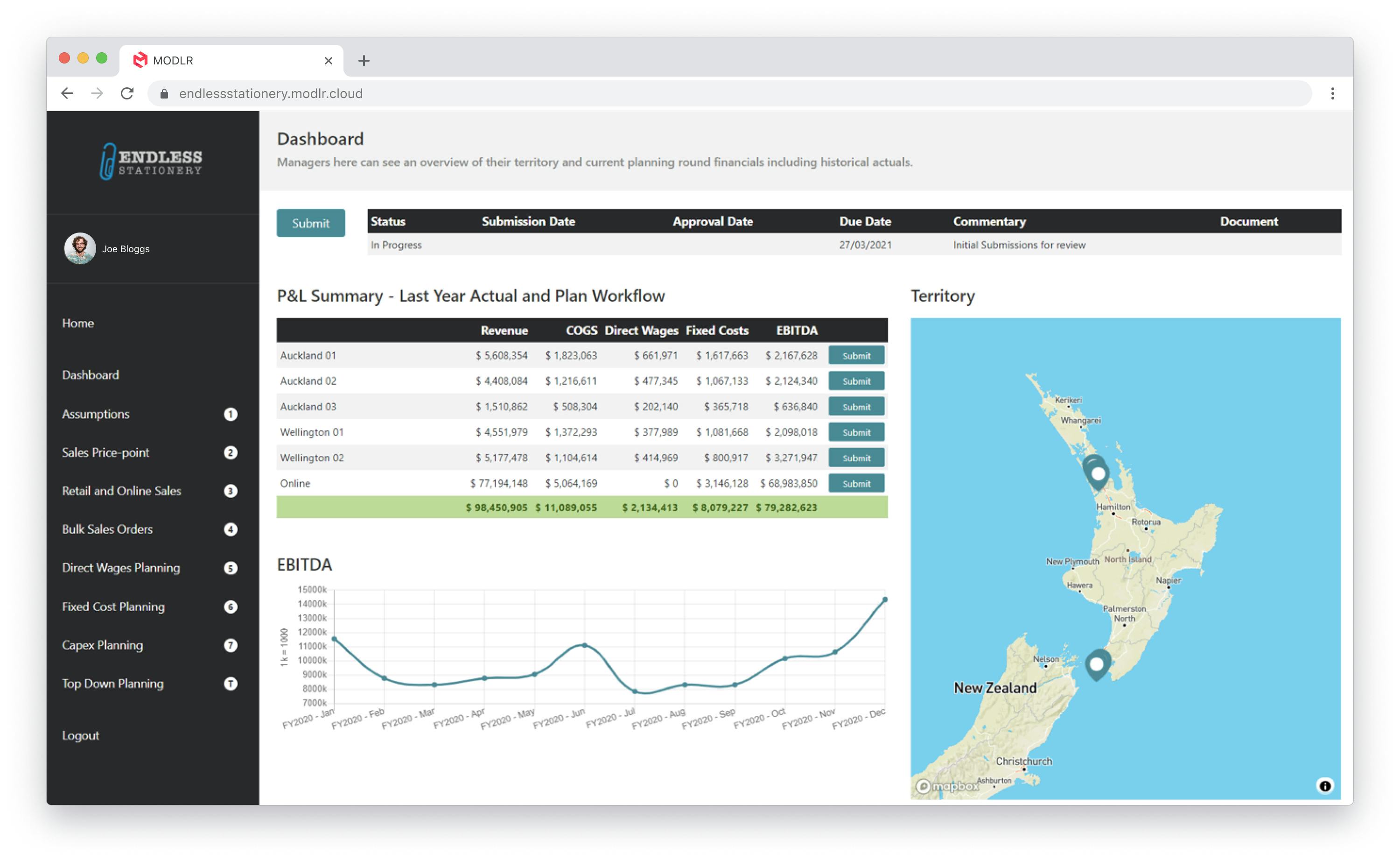The height and width of the screenshot is (861, 1400).
Task: Go to Direct Wages Planning
Action: [121, 568]
